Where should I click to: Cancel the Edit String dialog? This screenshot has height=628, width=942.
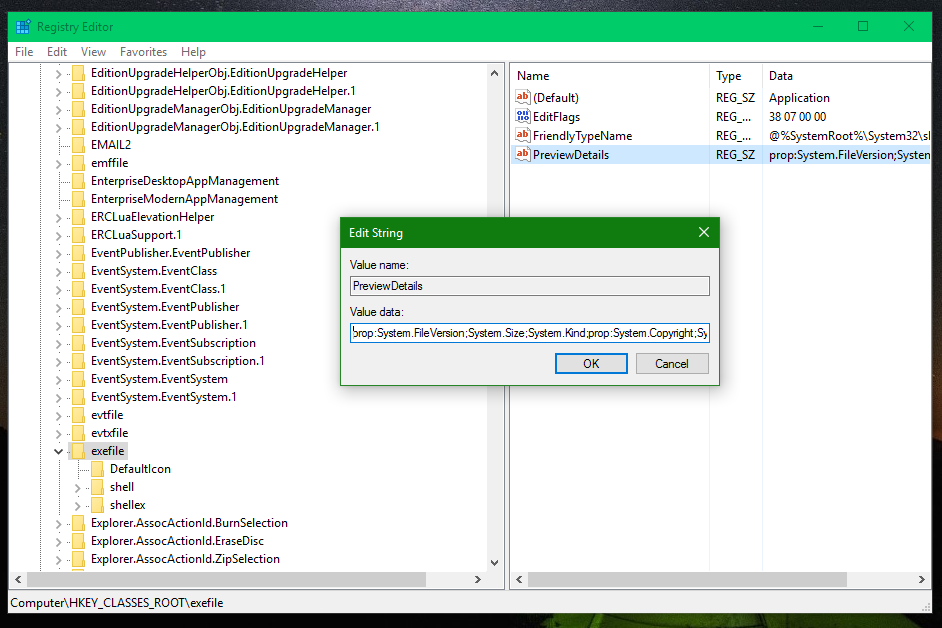coord(672,363)
